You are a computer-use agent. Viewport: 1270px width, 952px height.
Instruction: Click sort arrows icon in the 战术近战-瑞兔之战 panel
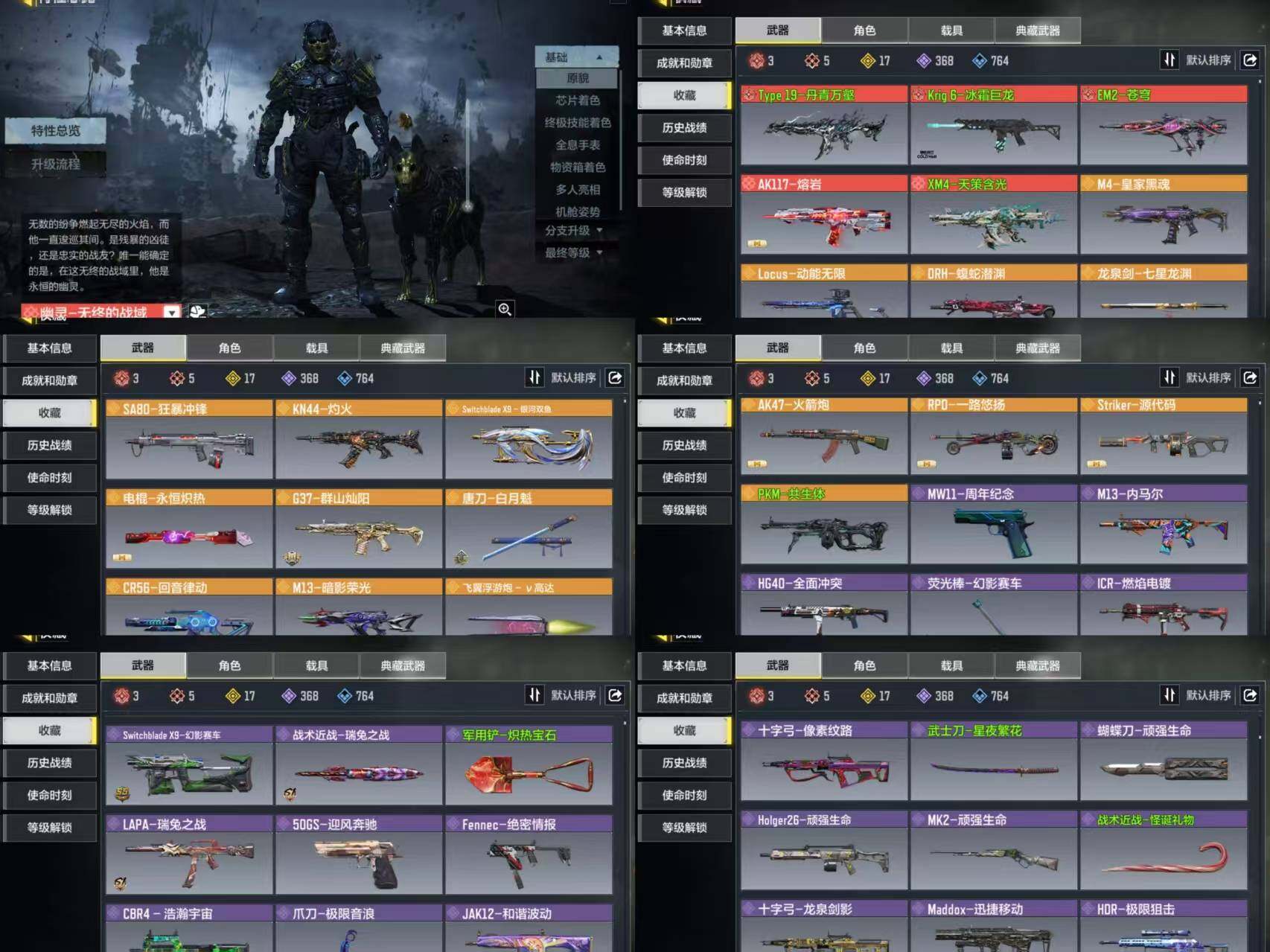click(x=535, y=695)
